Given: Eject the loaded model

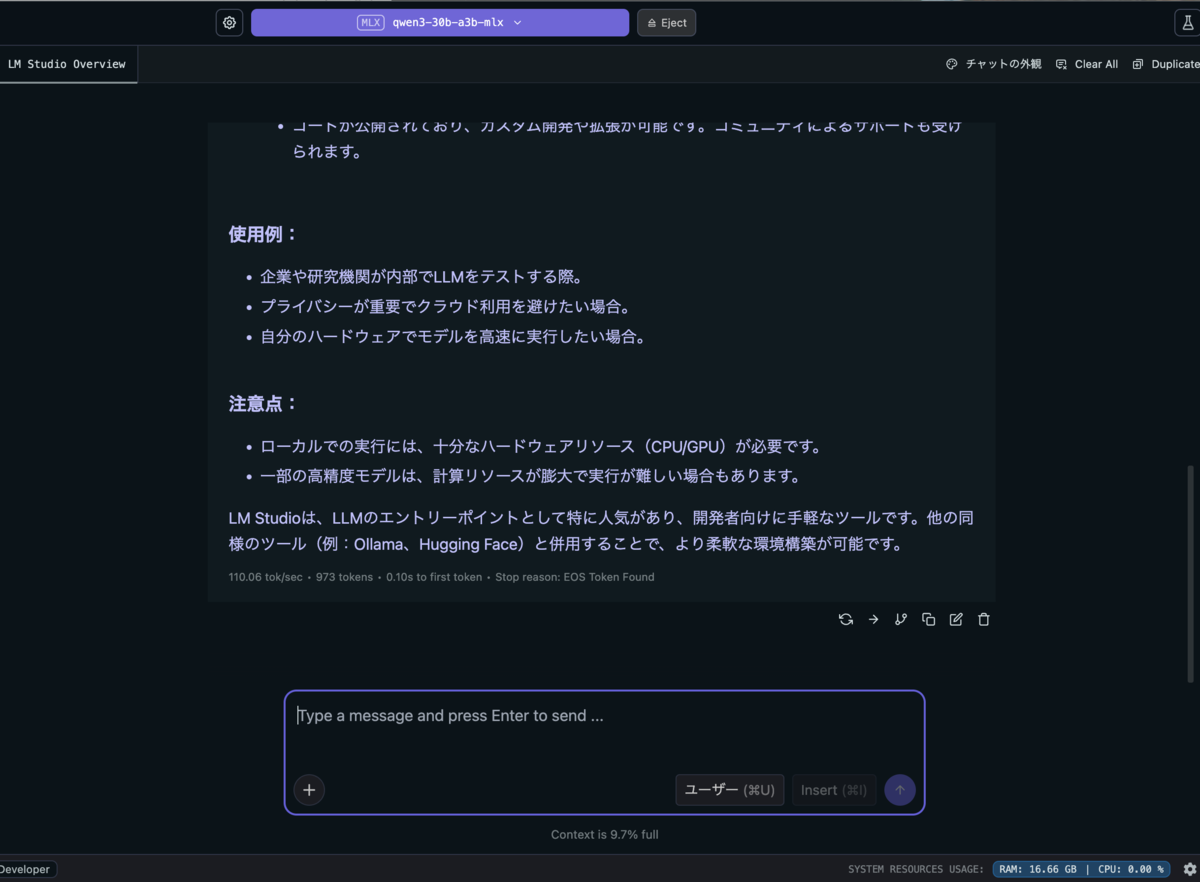Looking at the screenshot, I should coord(666,23).
